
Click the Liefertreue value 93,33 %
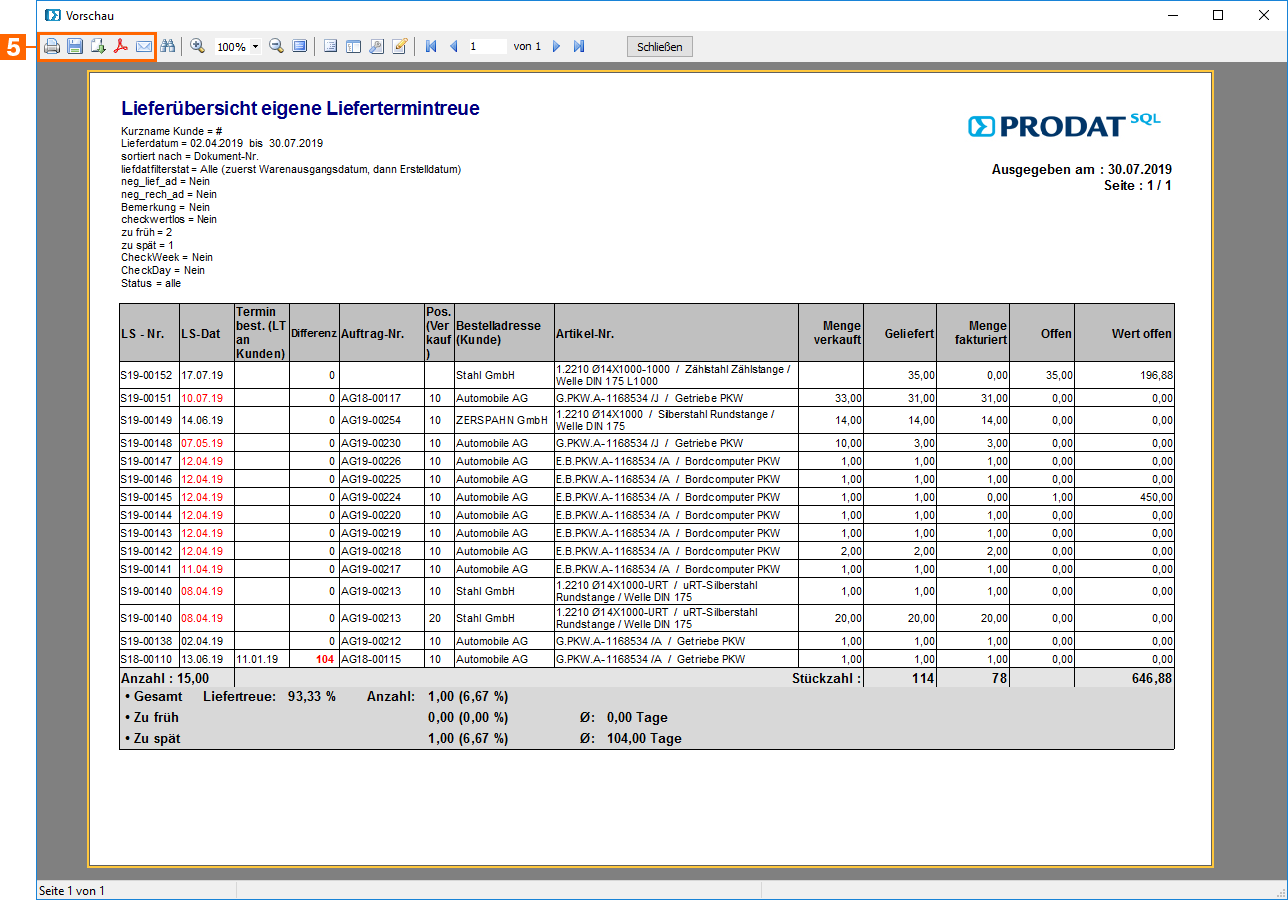click(311, 696)
